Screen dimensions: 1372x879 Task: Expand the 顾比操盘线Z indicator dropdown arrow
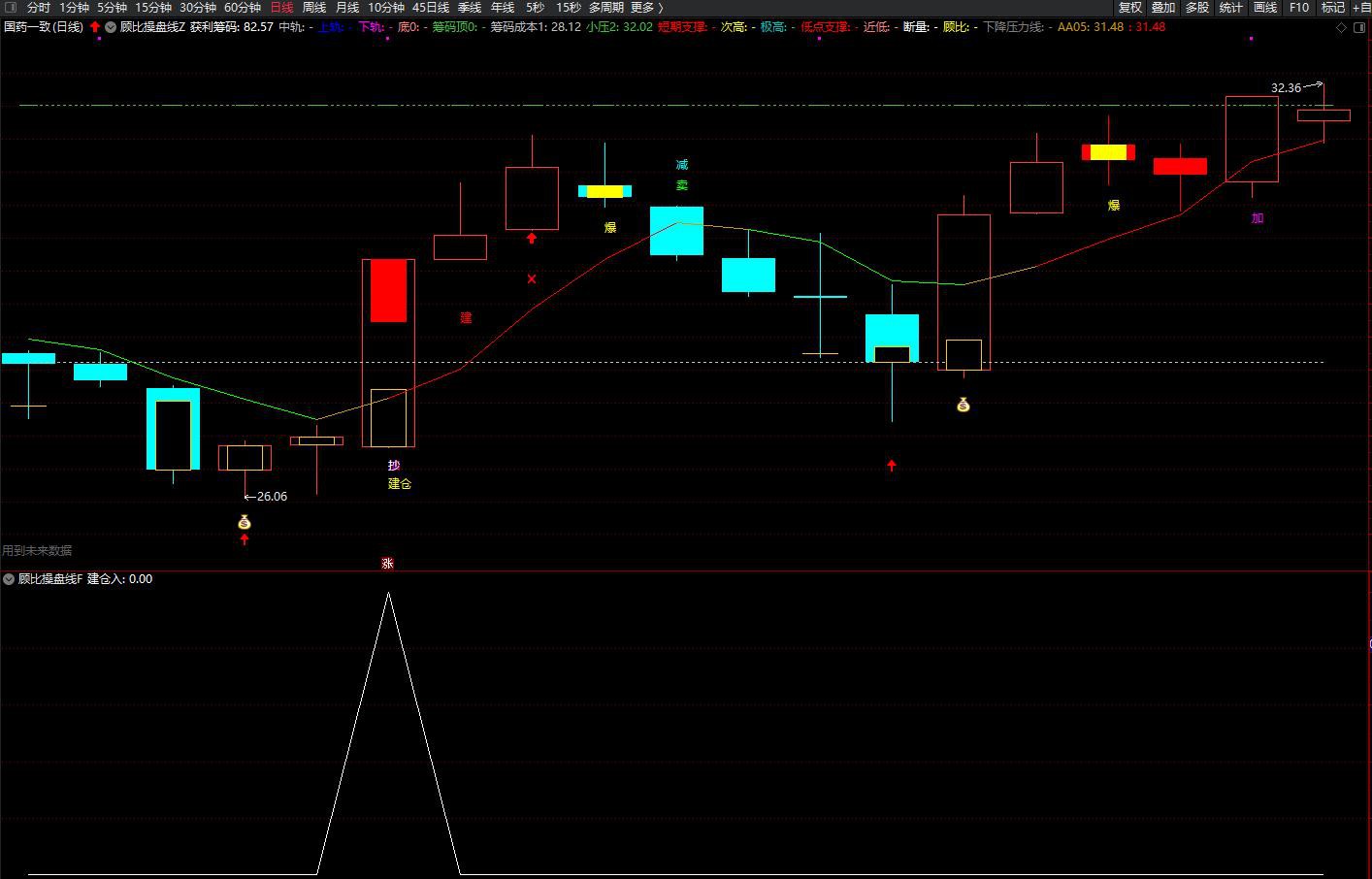pyautogui.click(x=111, y=27)
